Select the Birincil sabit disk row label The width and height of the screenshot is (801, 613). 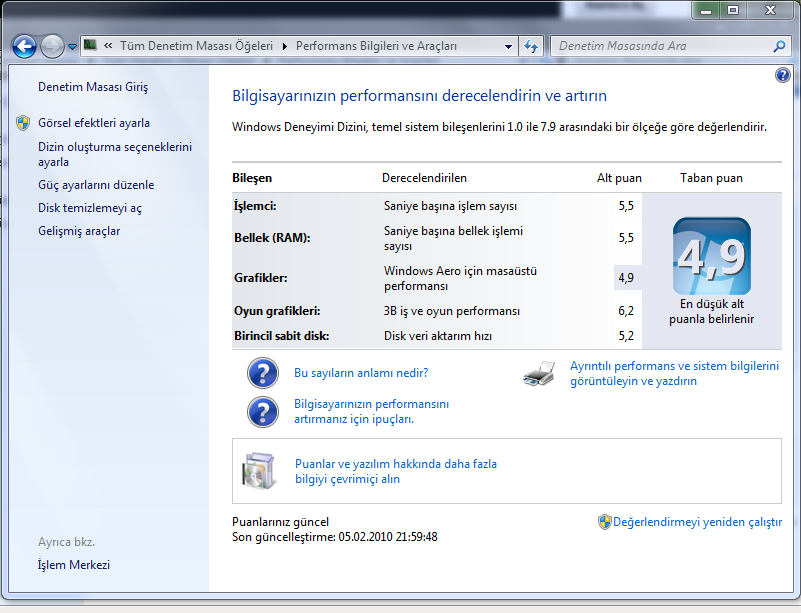(281, 336)
